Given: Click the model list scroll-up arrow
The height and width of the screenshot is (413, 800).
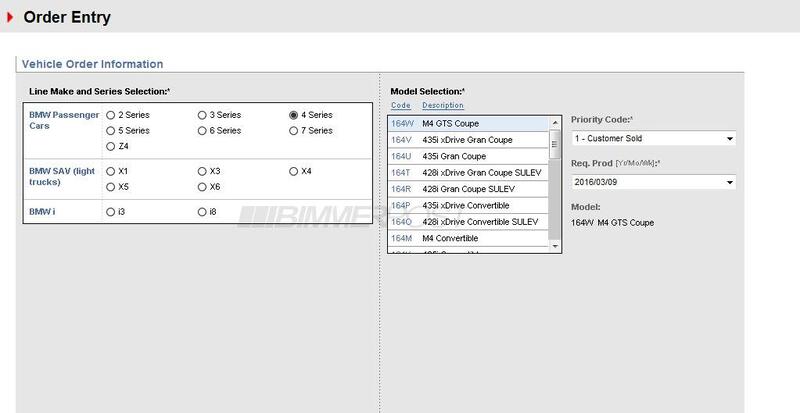Looking at the screenshot, I should point(555,123).
